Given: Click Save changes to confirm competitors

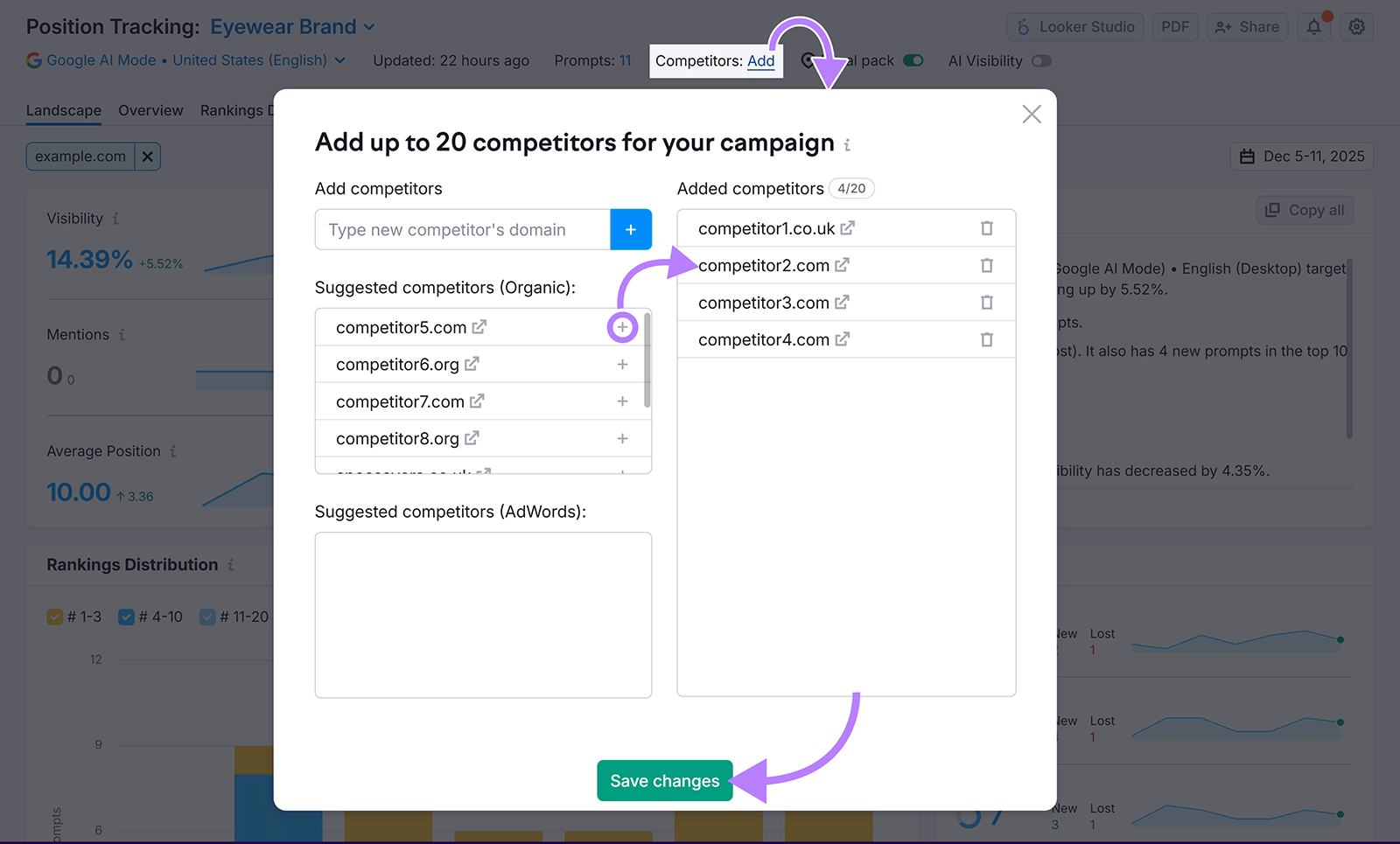Looking at the screenshot, I should (x=664, y=780).
